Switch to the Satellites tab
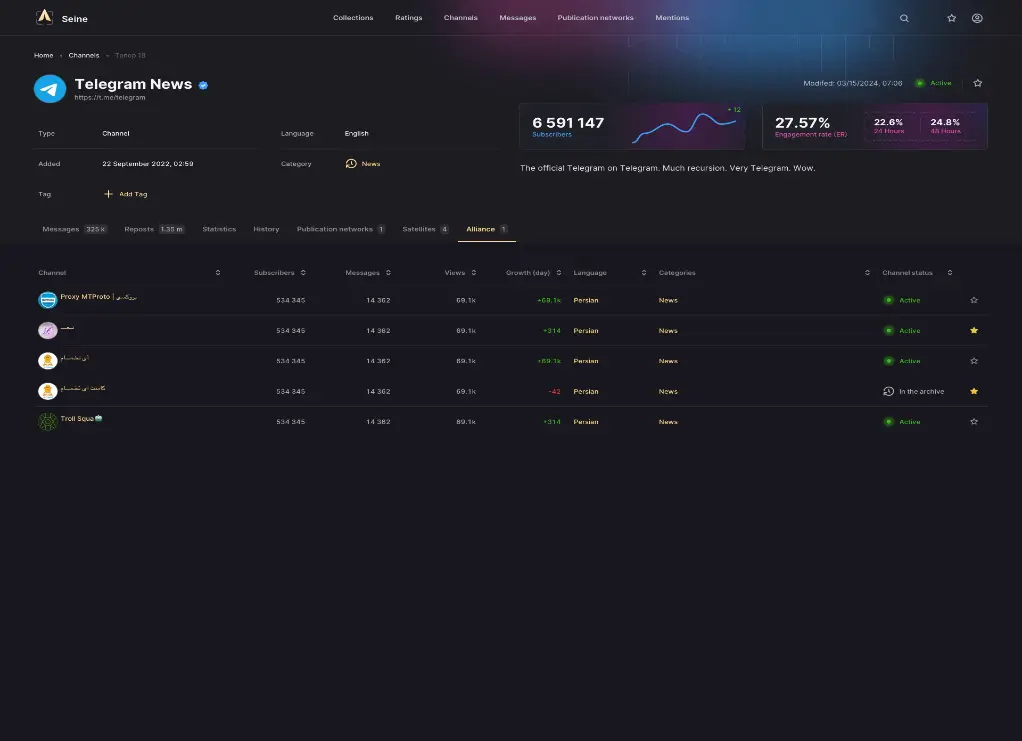This screenshot has width=1022, height=741. point(426,229)
